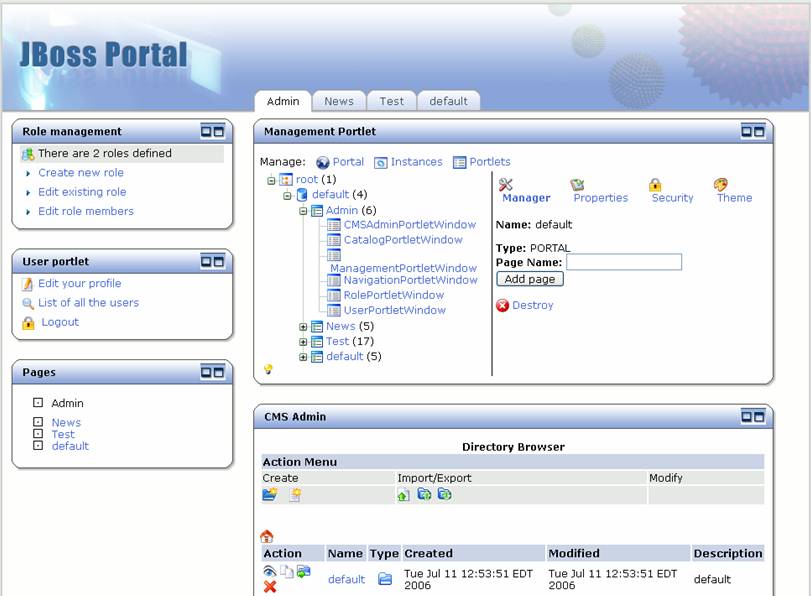811x596 pixels.
Task: Click the globe icon beside Portal
Action: point(323,162)
